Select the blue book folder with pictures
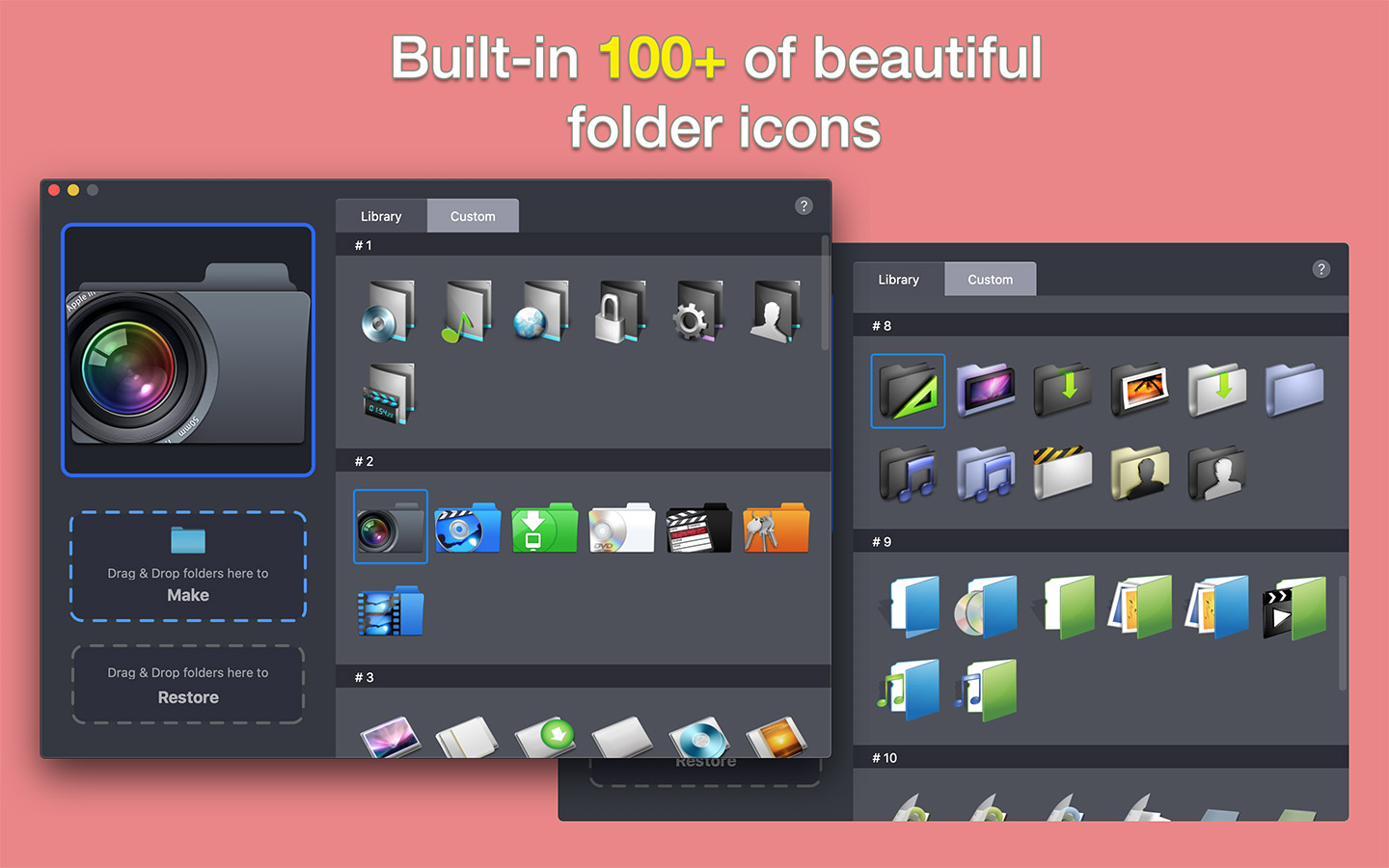The image size is (1389, 868). [1217, 607]
